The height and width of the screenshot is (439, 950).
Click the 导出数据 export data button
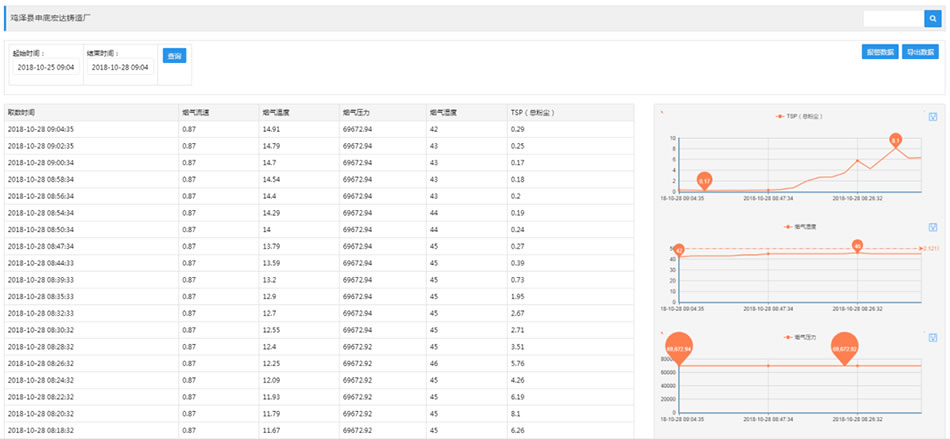coord(919,52)
